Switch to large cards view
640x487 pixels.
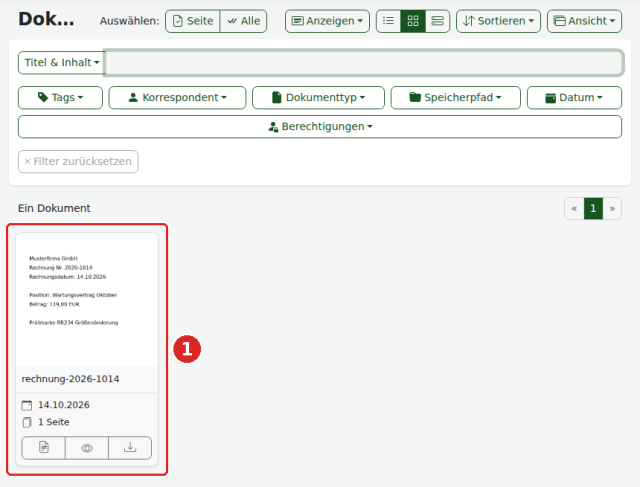tap(438, 21)
